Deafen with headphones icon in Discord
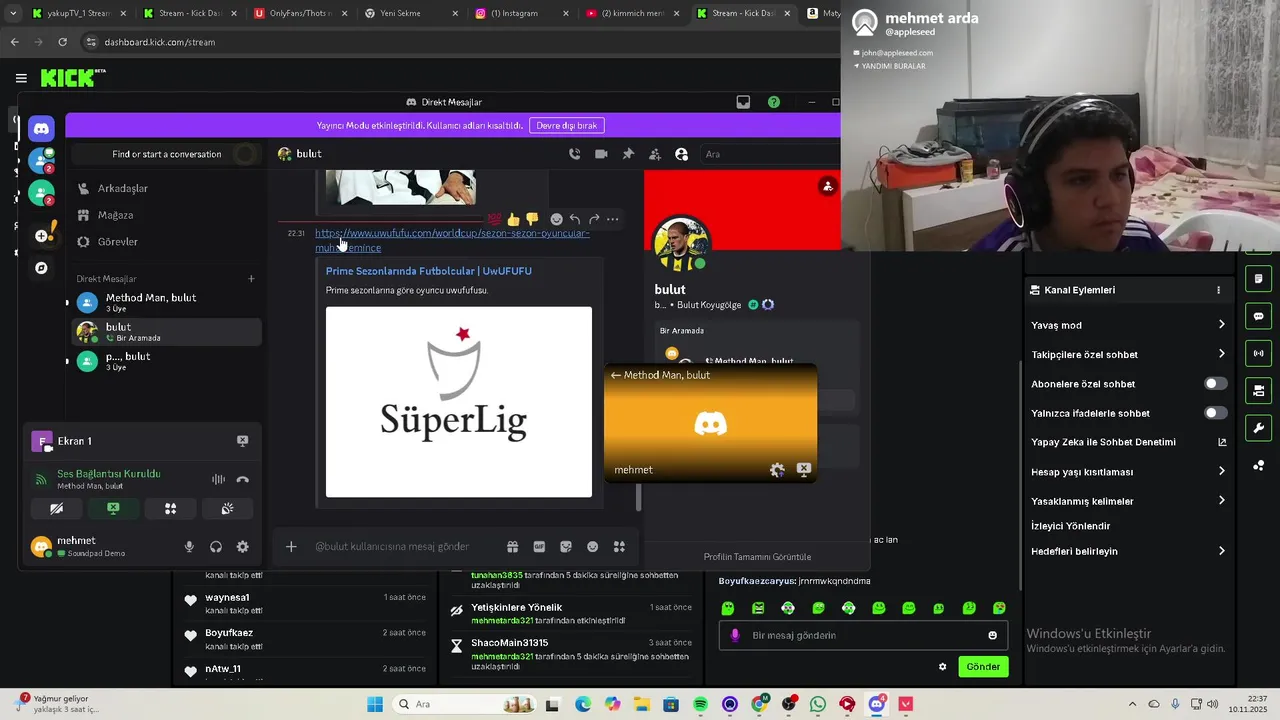This screenshot has width=1280, height=720. (215, 547)
